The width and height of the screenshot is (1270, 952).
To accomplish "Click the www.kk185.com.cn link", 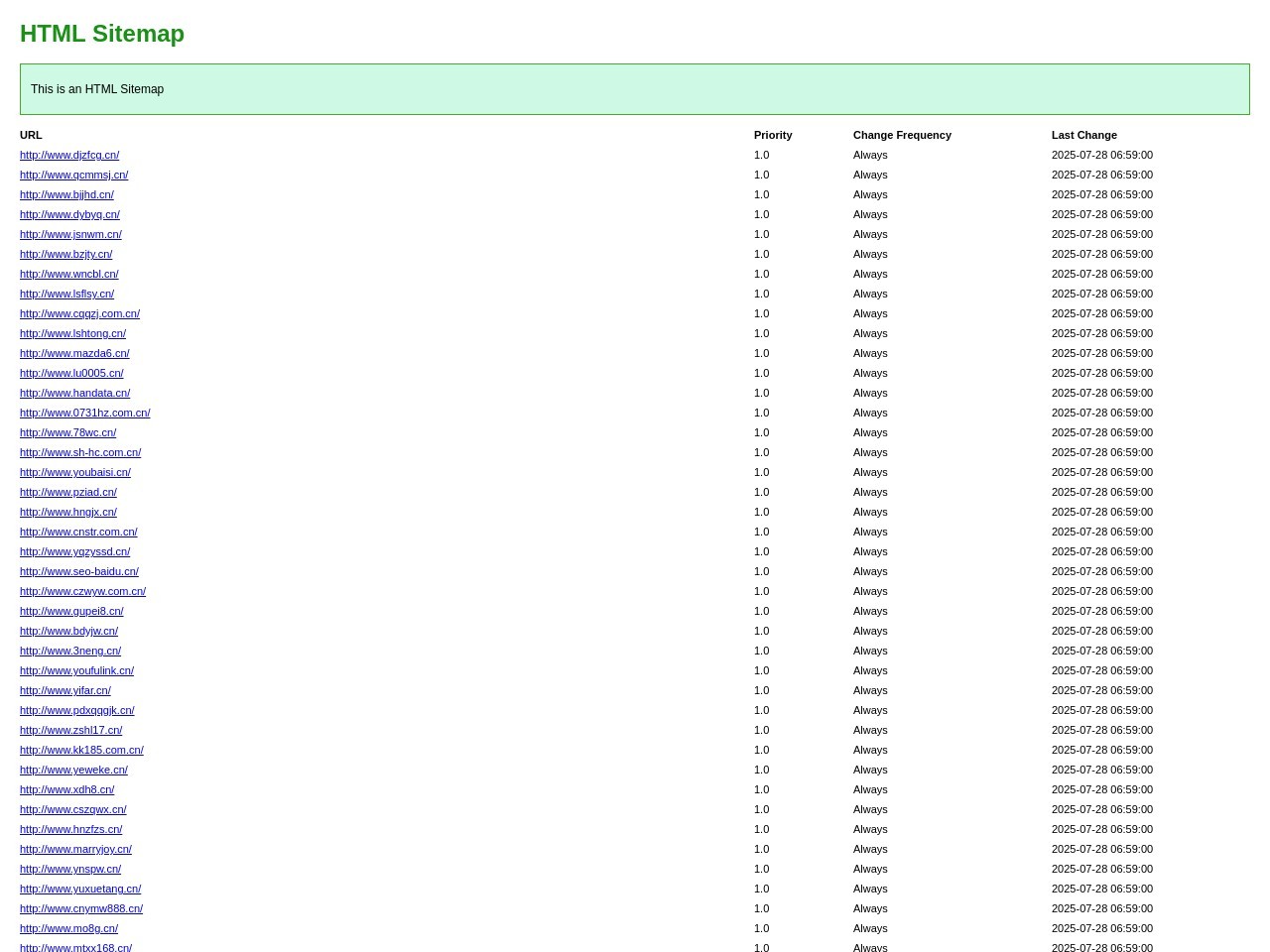I will coord(81,750).
